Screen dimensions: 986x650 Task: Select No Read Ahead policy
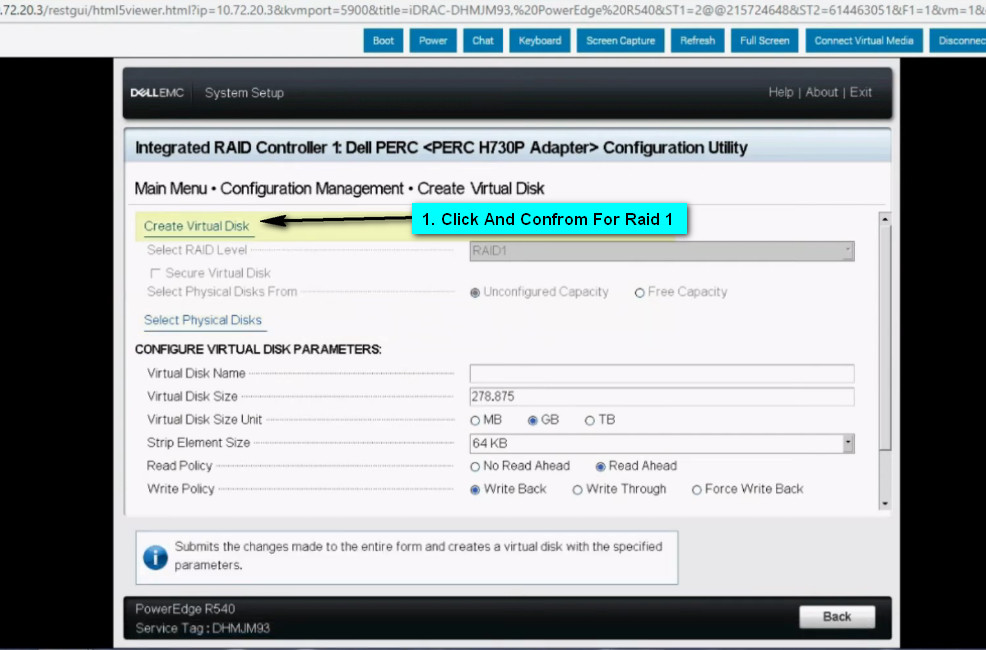pos(475,466)
